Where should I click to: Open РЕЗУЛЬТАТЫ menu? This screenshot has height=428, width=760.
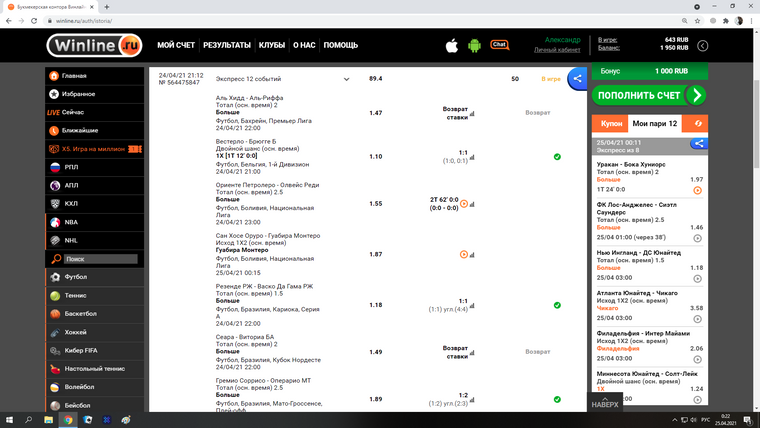point(227,45)
